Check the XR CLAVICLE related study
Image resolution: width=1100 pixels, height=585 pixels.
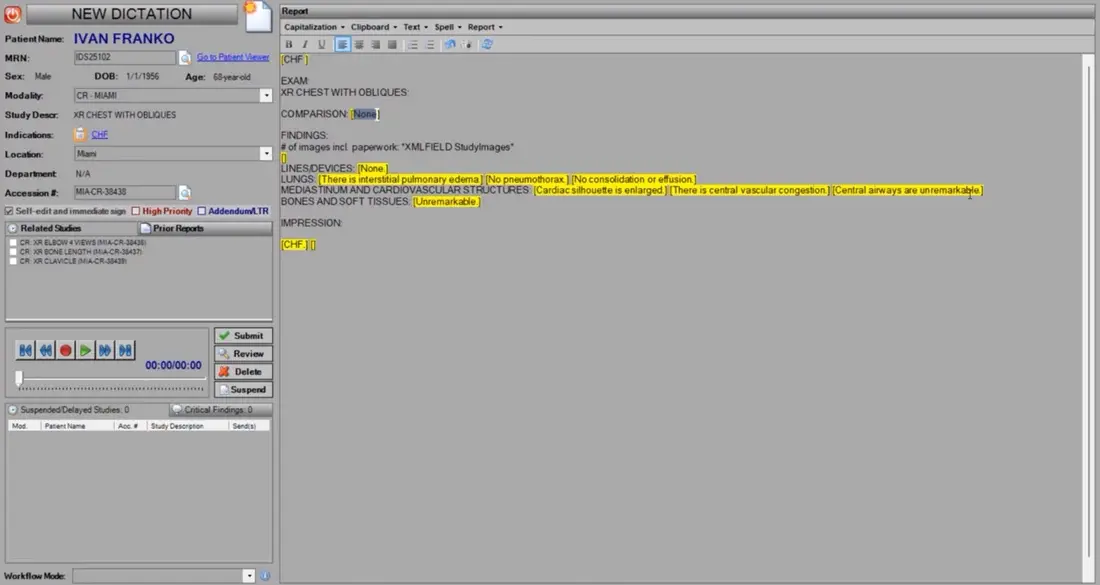click(13, 261)
